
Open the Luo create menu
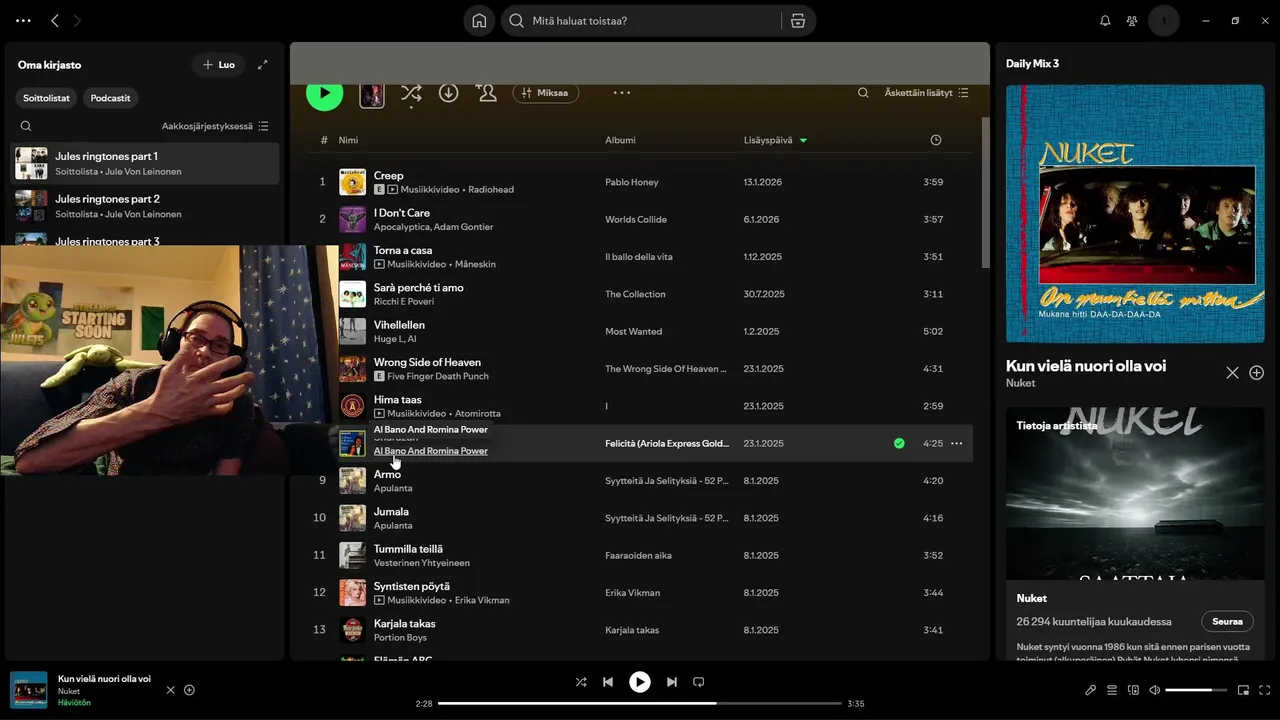click(x=218, y=65)
